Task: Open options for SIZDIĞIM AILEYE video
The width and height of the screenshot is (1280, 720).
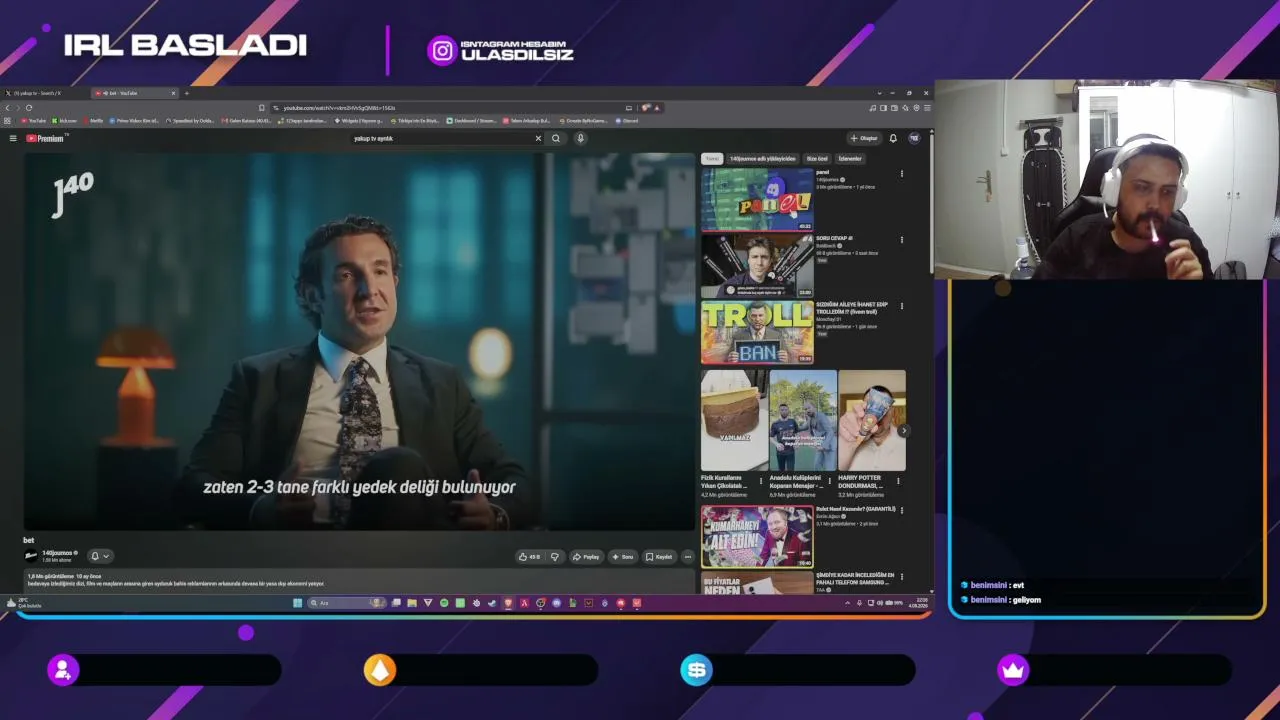Action: coord(901,306)
